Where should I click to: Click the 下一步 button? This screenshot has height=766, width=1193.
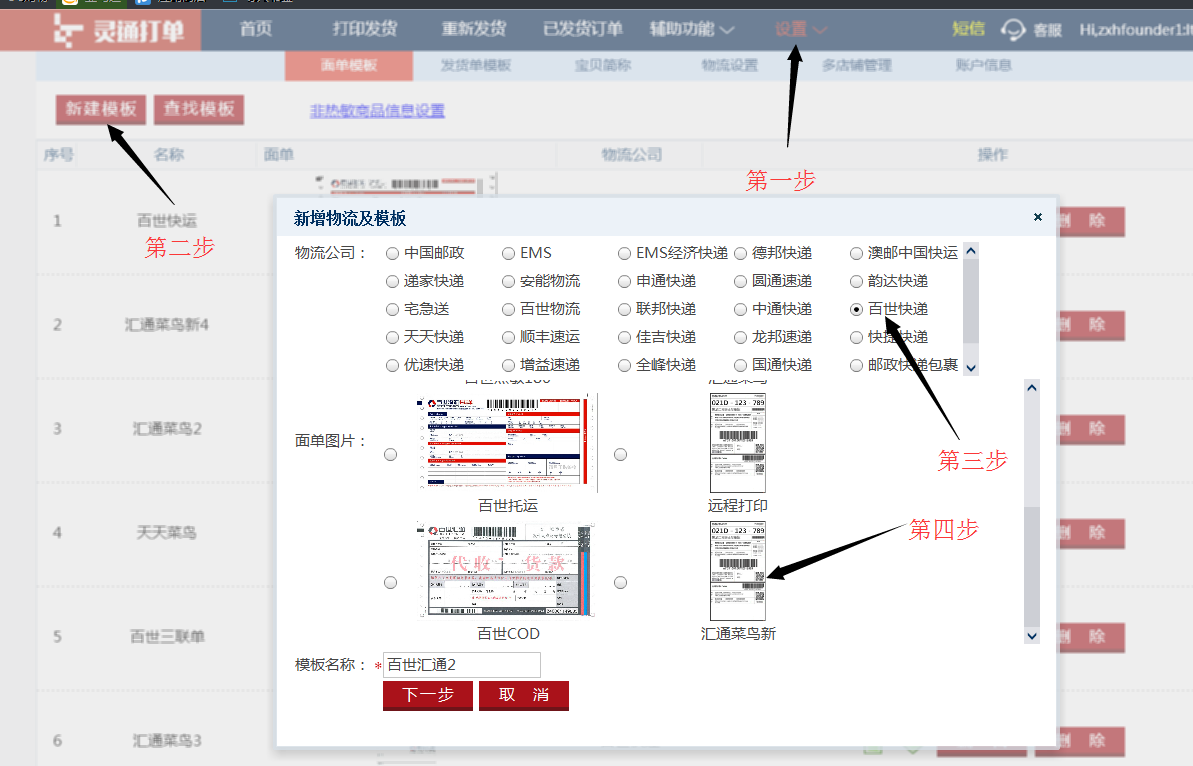(x=428, y=695)
